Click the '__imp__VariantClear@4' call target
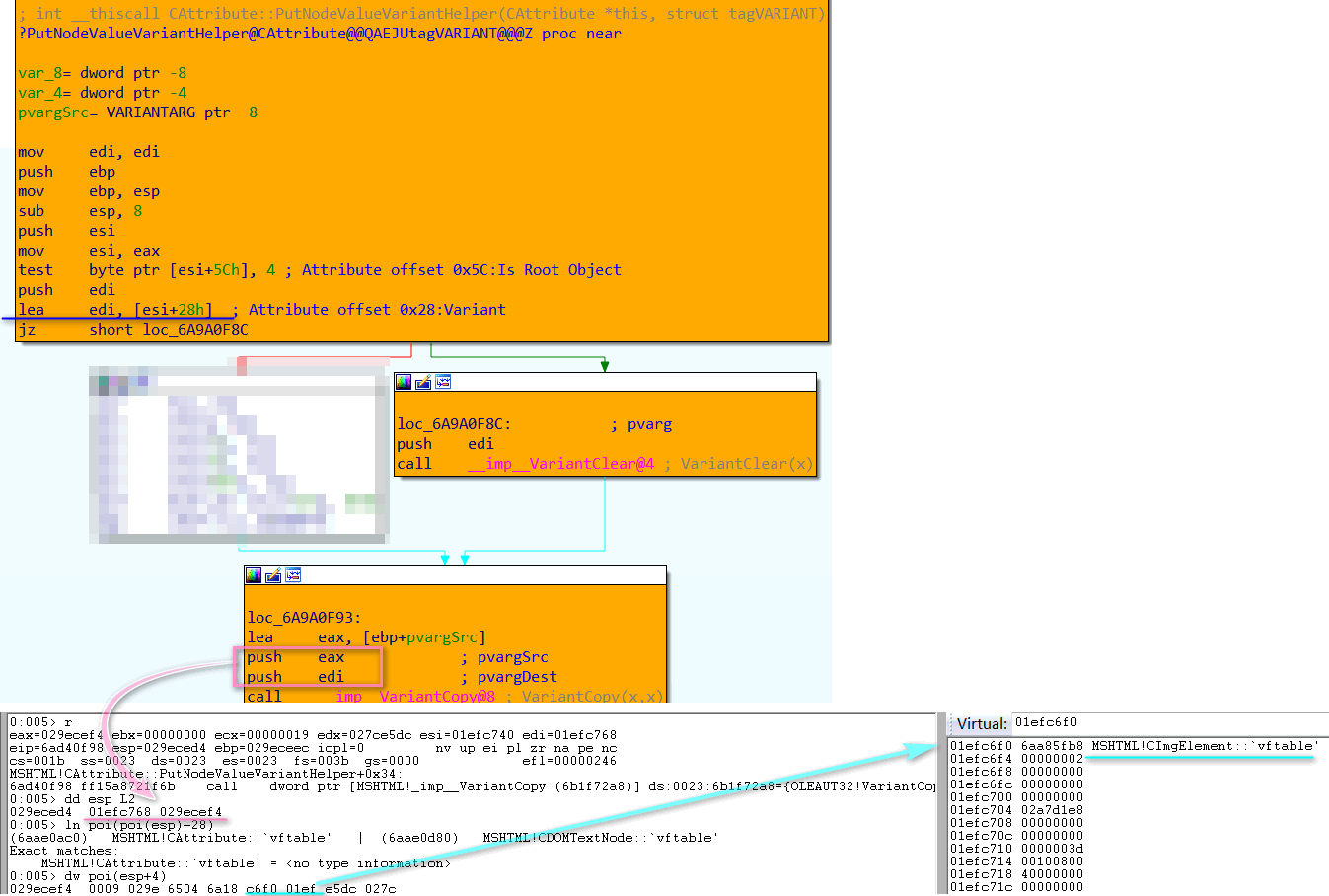The width and height of the screenshot is (1329, 896). [x=560, y=464]
